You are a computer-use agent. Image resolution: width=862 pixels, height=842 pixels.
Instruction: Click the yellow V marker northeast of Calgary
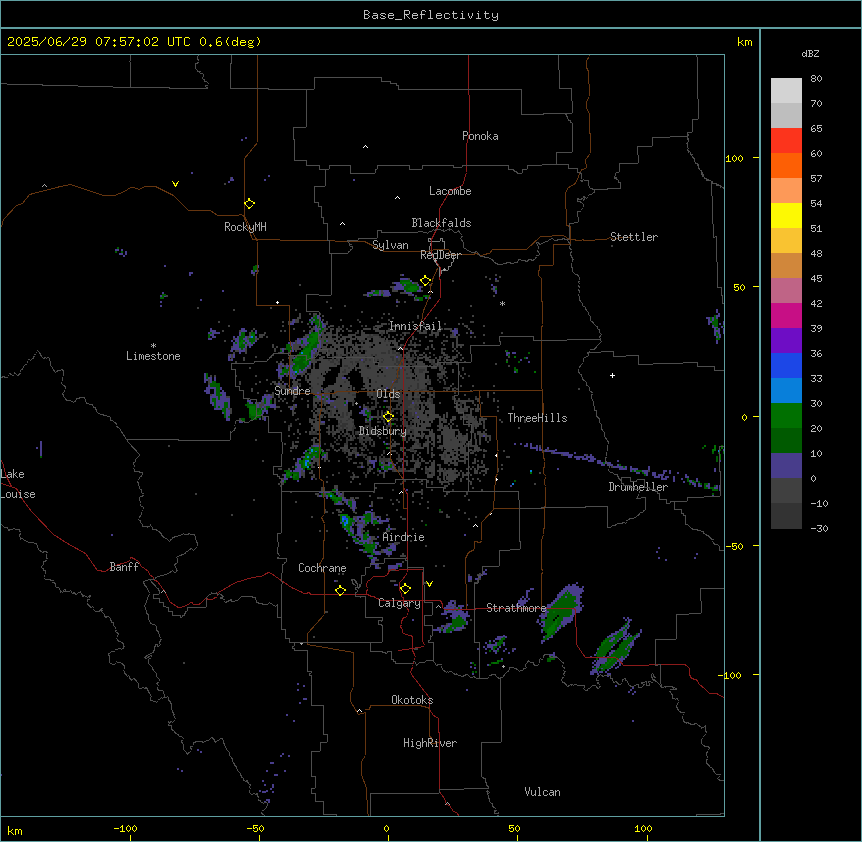coord(429,584)
